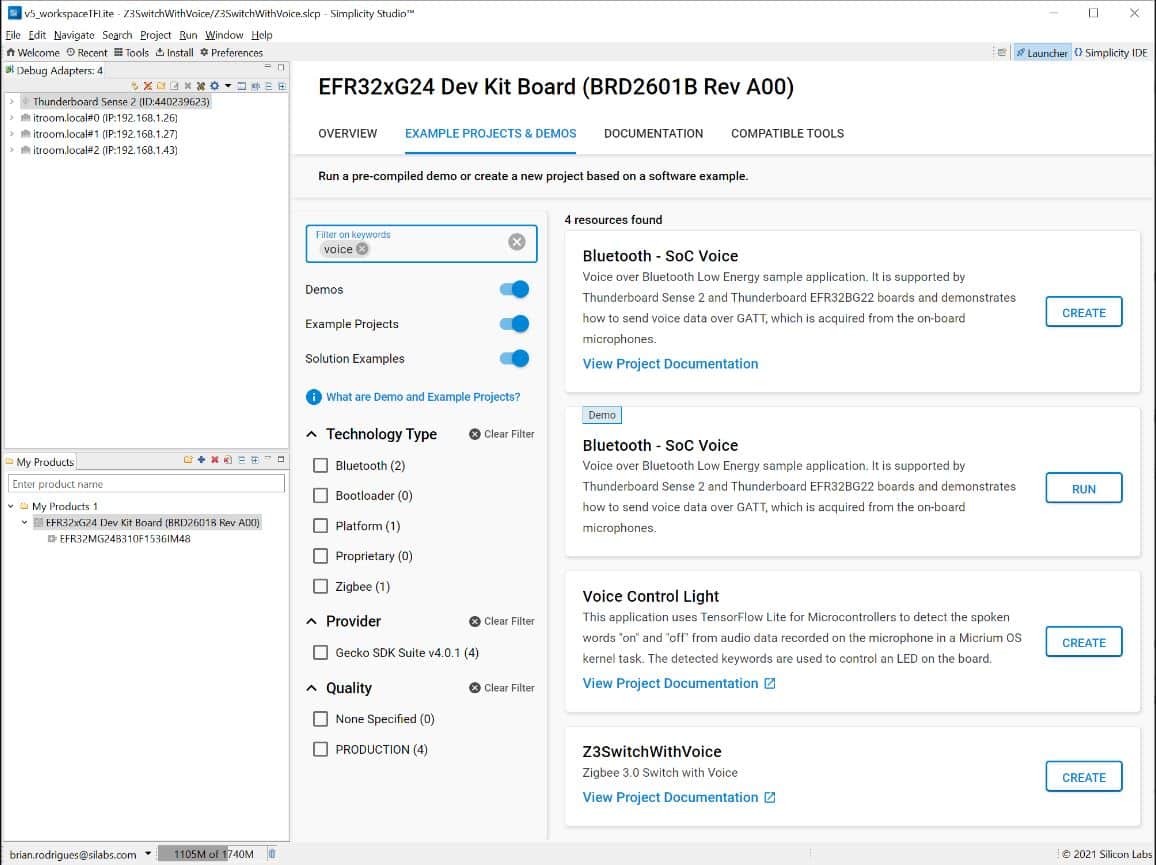Switch to the DOCUMENTATION tab
The image size is (1156, 865).
[653, 133]
